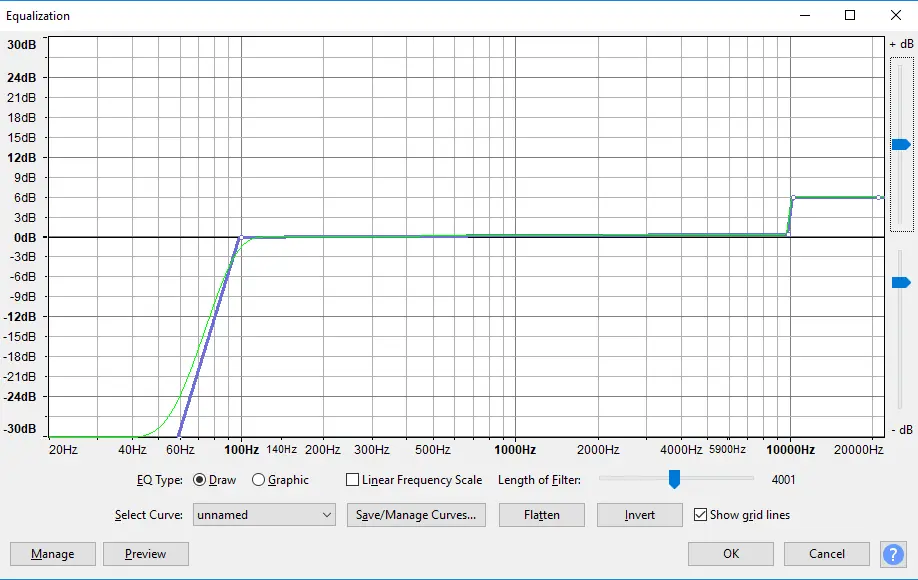Click the 4000Hz frequency label
This screenshot has width=918, height=580.
681,449
